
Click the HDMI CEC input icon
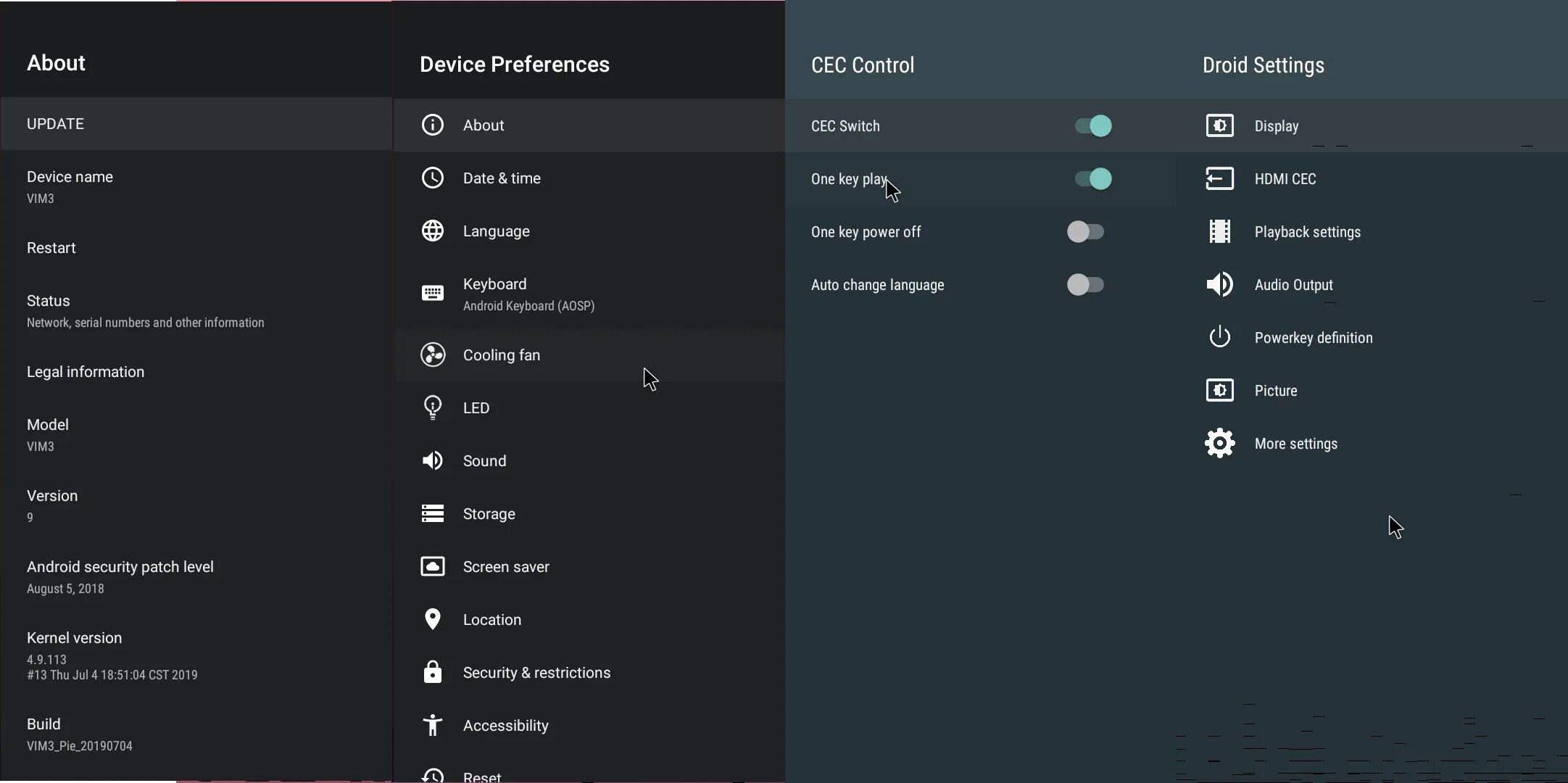coord(1219,178)
